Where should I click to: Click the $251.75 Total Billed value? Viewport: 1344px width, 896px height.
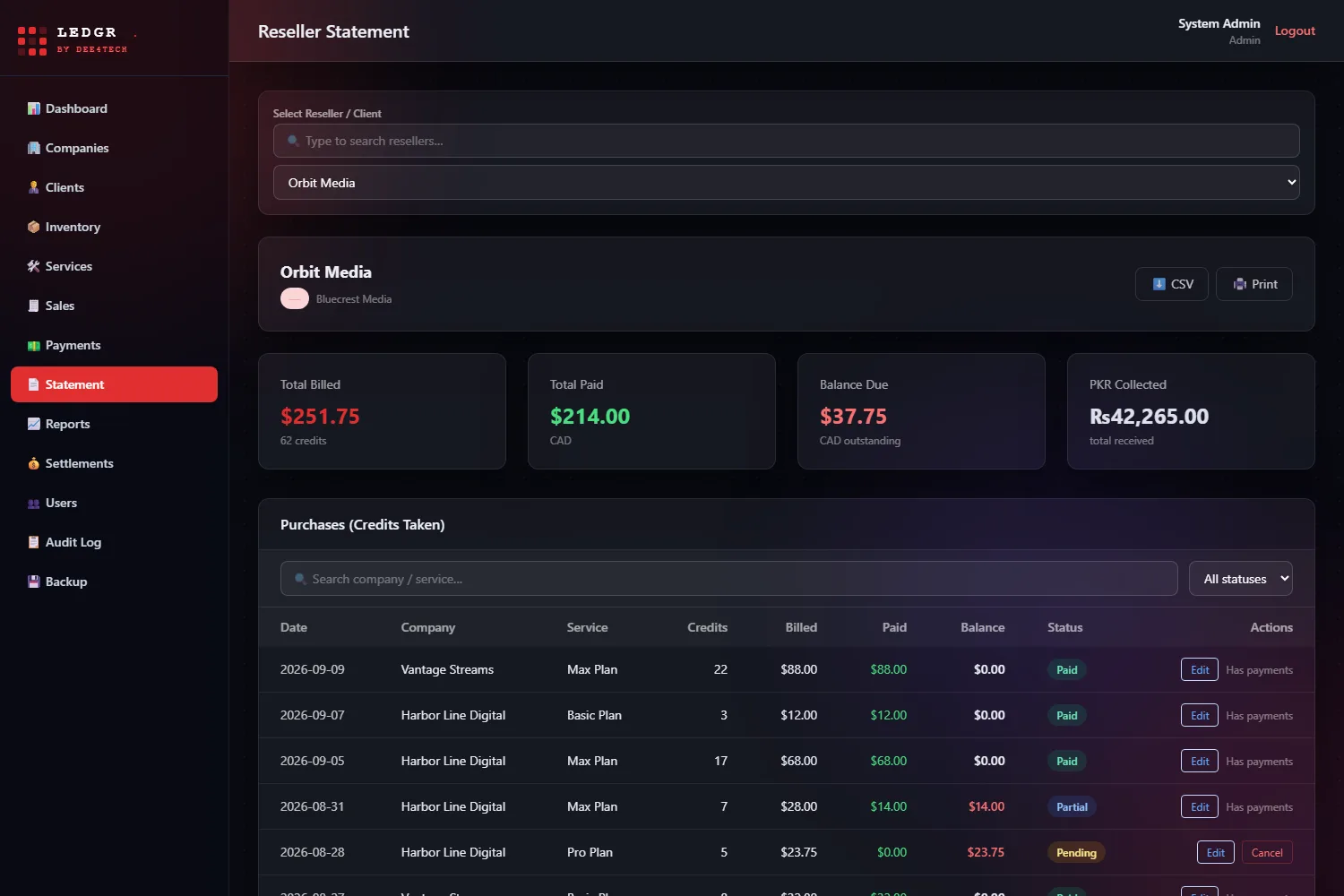pyautogui.click(x=320, y=416)
